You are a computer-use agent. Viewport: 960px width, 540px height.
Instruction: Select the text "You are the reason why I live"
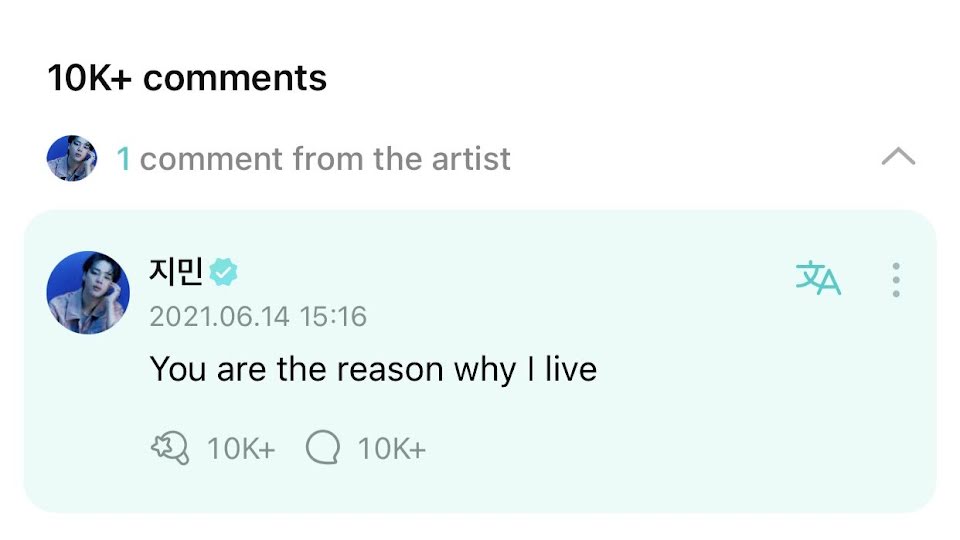[373, 370]
